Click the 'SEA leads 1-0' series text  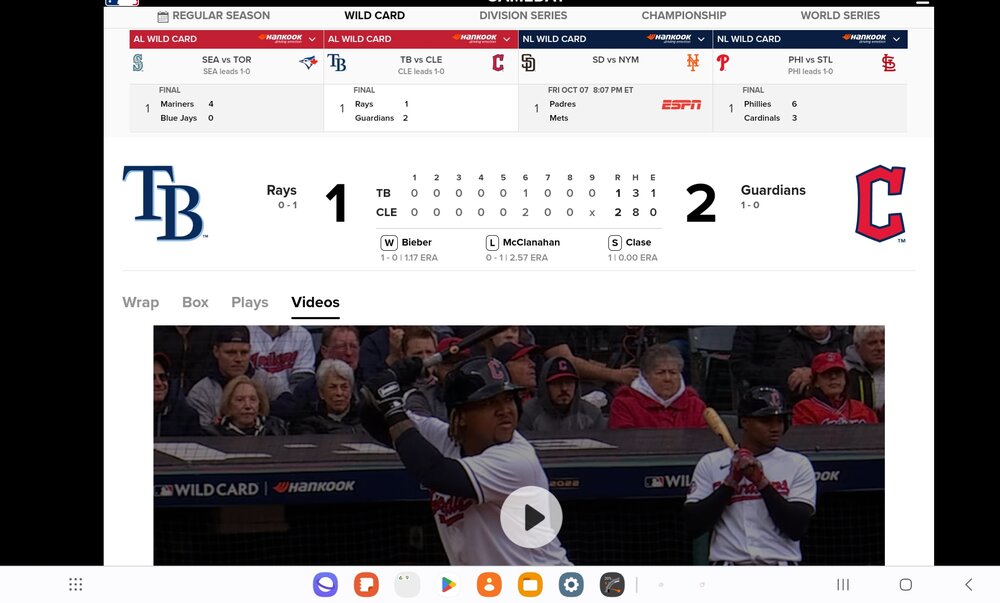tap(226, 71)
